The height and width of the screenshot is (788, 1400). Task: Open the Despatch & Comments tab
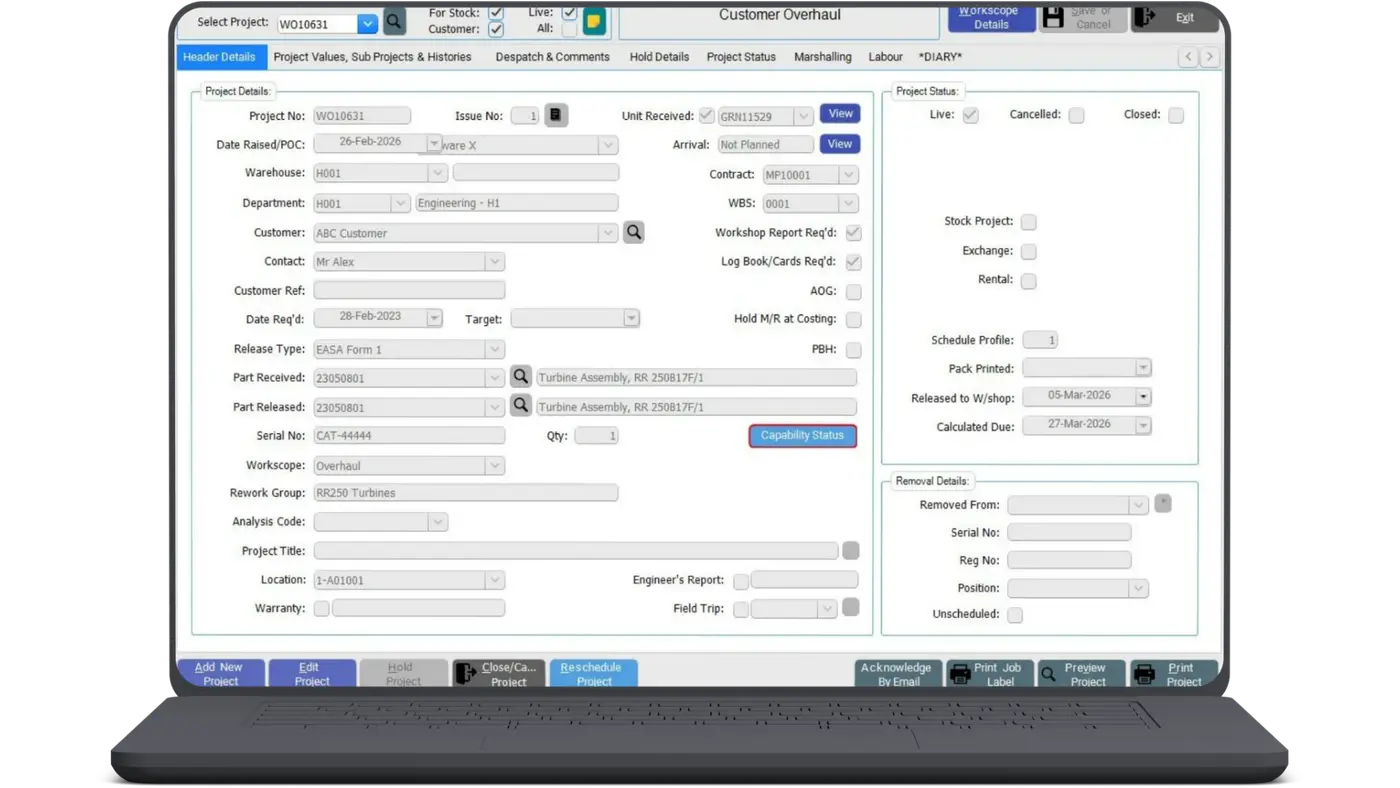click(x=552, y=57)
